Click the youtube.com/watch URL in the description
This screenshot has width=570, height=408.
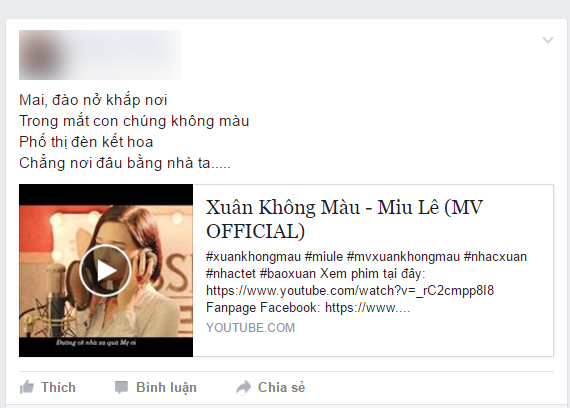point(350,291)
